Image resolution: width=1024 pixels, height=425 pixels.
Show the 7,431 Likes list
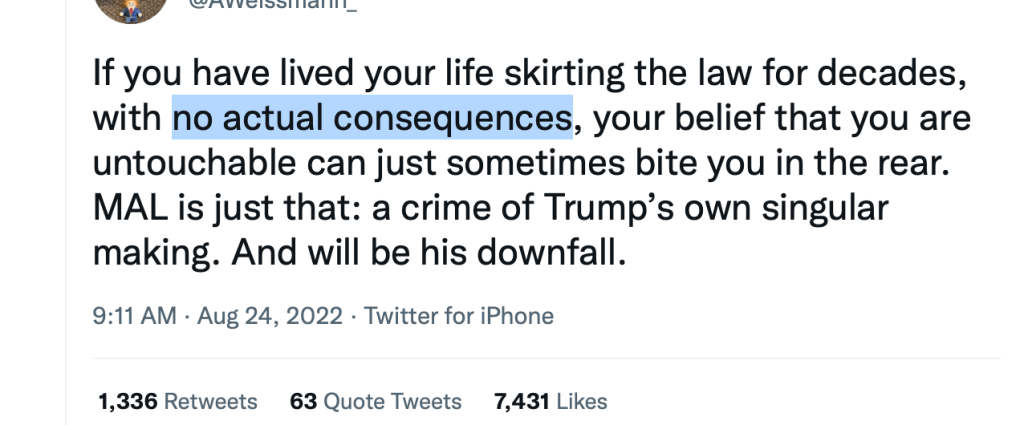point(550,402)
